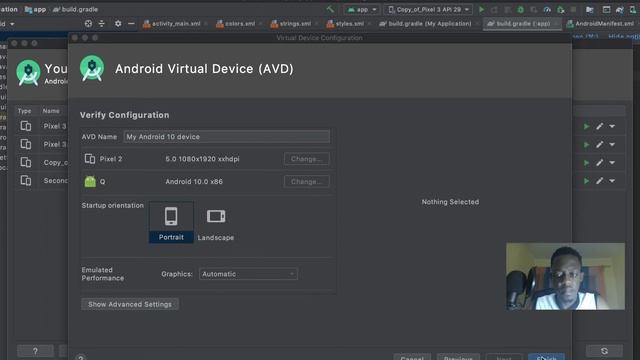Click the Profiler gauge icon in toolbar
The width and height of the screenshot is (640, 360).
pyautogui.click(x=547, y=9)
